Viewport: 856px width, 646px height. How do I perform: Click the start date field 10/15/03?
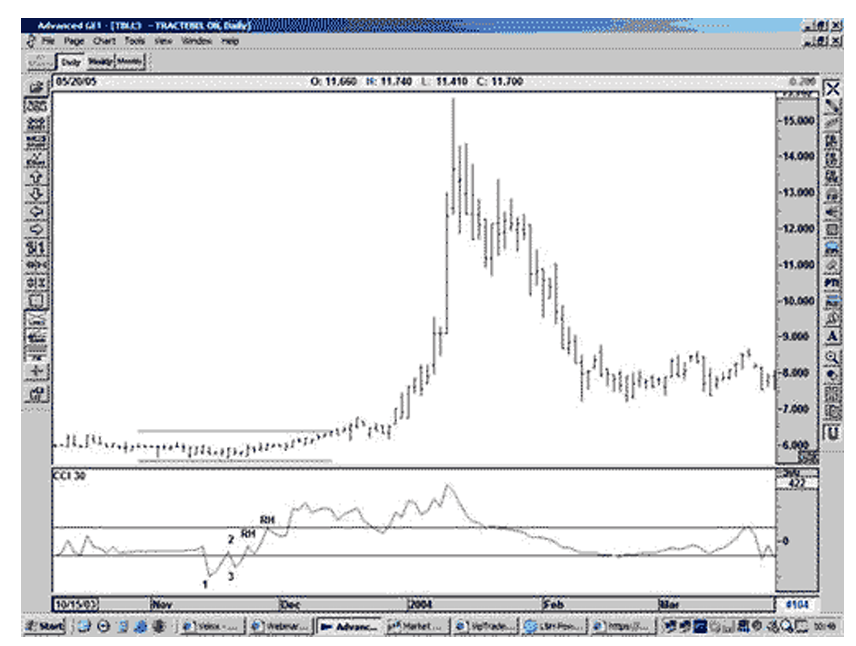pyautogui.click(x=76, y=604)
